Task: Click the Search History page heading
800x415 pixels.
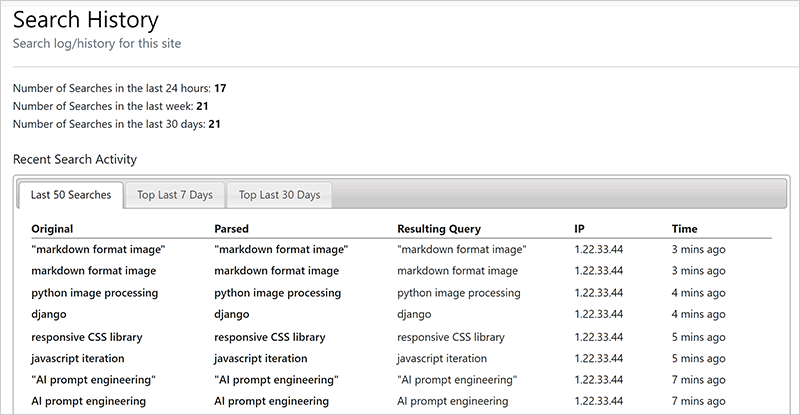Action: 85,20
